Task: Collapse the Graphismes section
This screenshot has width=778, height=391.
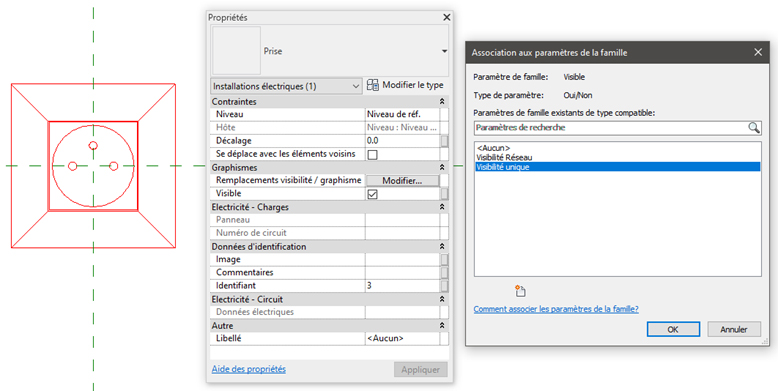Action: click(x=442, y=167)
